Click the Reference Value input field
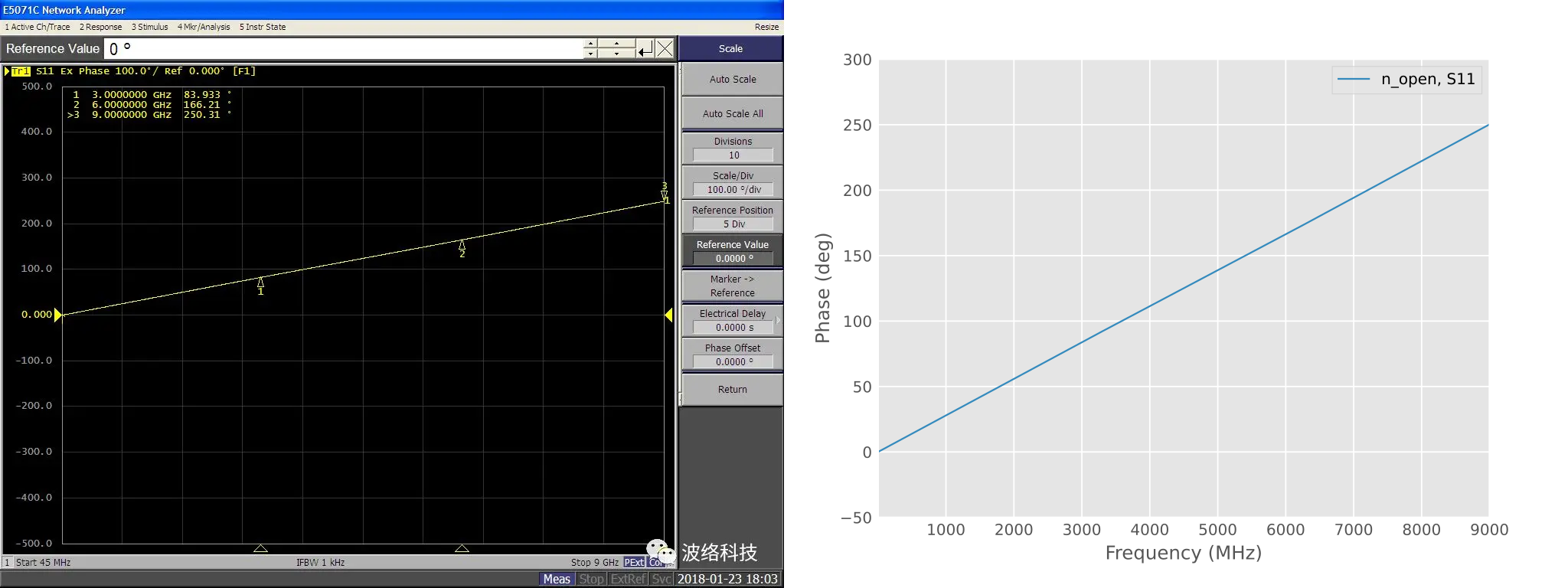The height and width of the screenshot is (588, 1568). click(343, 49)
